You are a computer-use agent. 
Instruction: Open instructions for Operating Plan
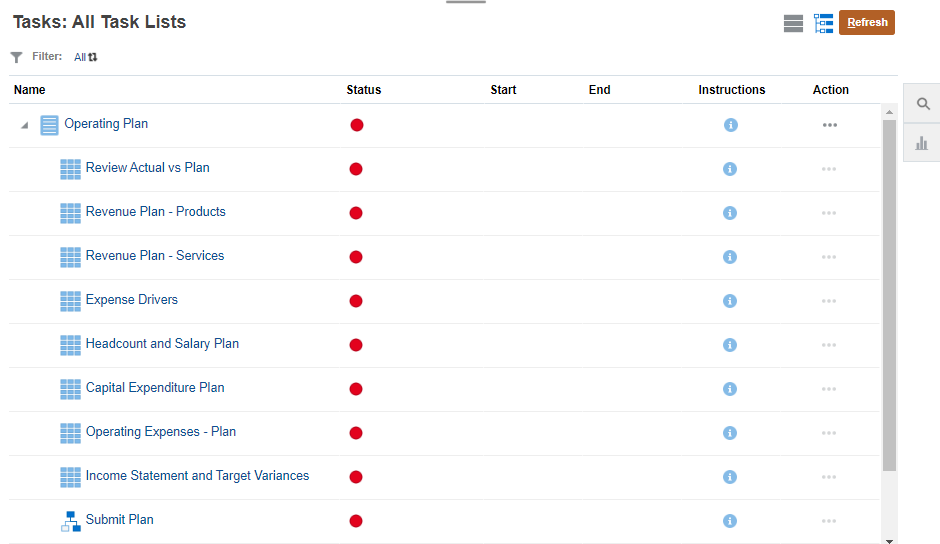[730, 125]
